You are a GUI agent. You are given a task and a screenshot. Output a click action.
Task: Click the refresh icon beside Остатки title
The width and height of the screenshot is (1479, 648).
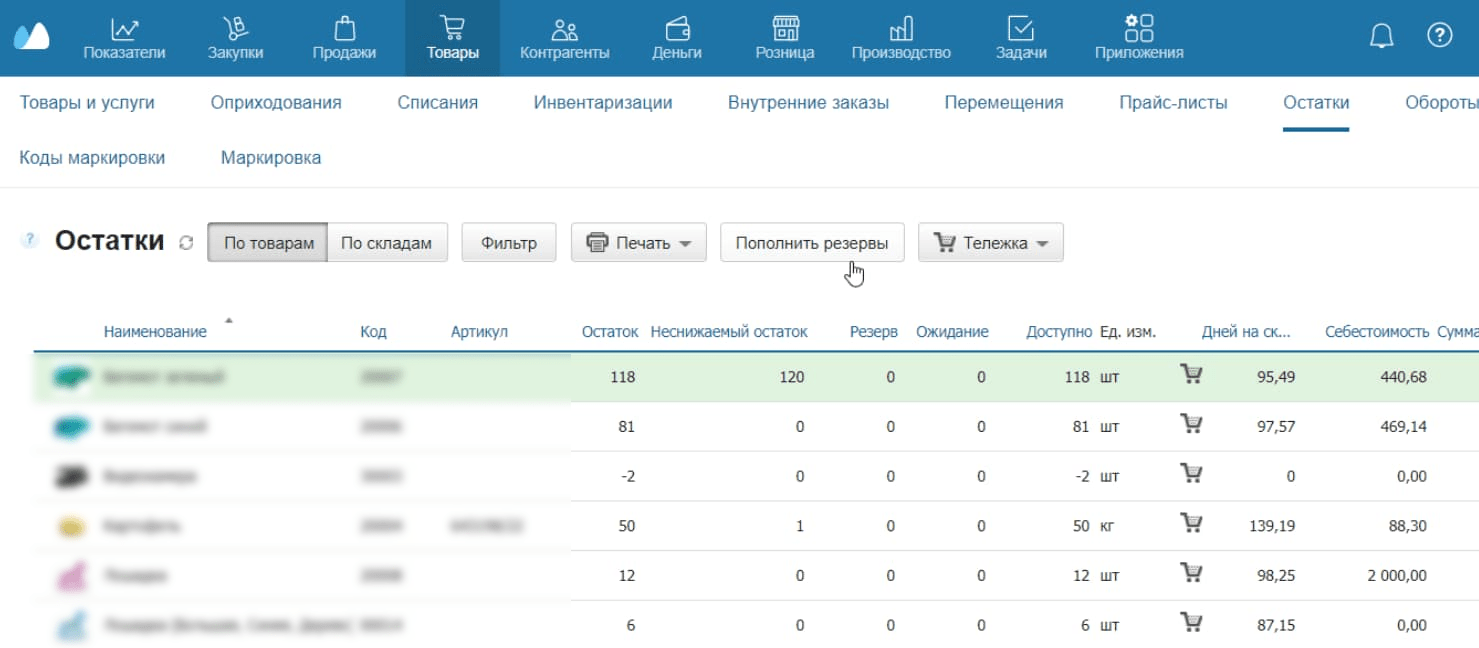click(186, 243)
